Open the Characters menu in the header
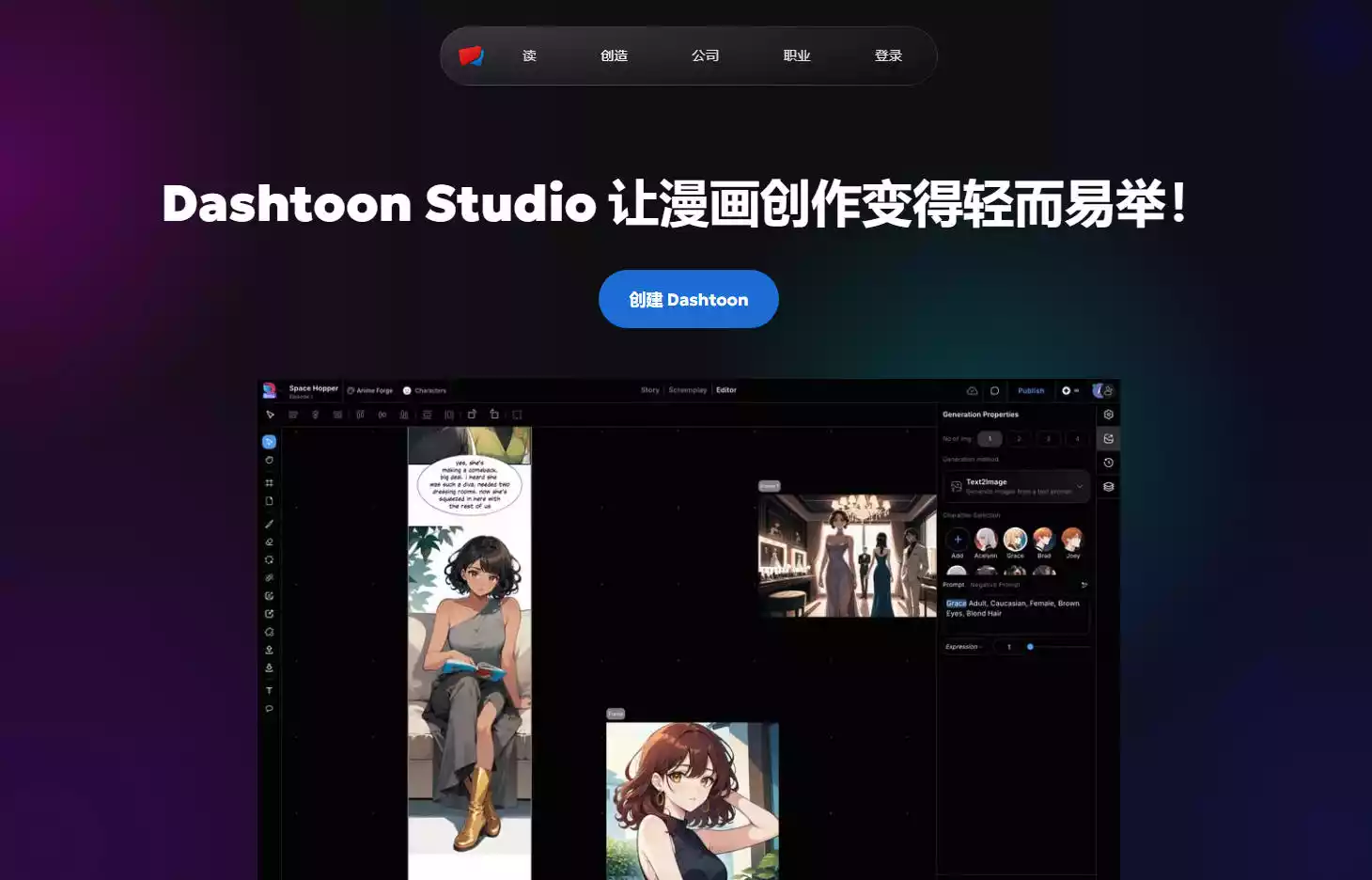This screenshot has height=880, width=1372. (x=425, y=390)
